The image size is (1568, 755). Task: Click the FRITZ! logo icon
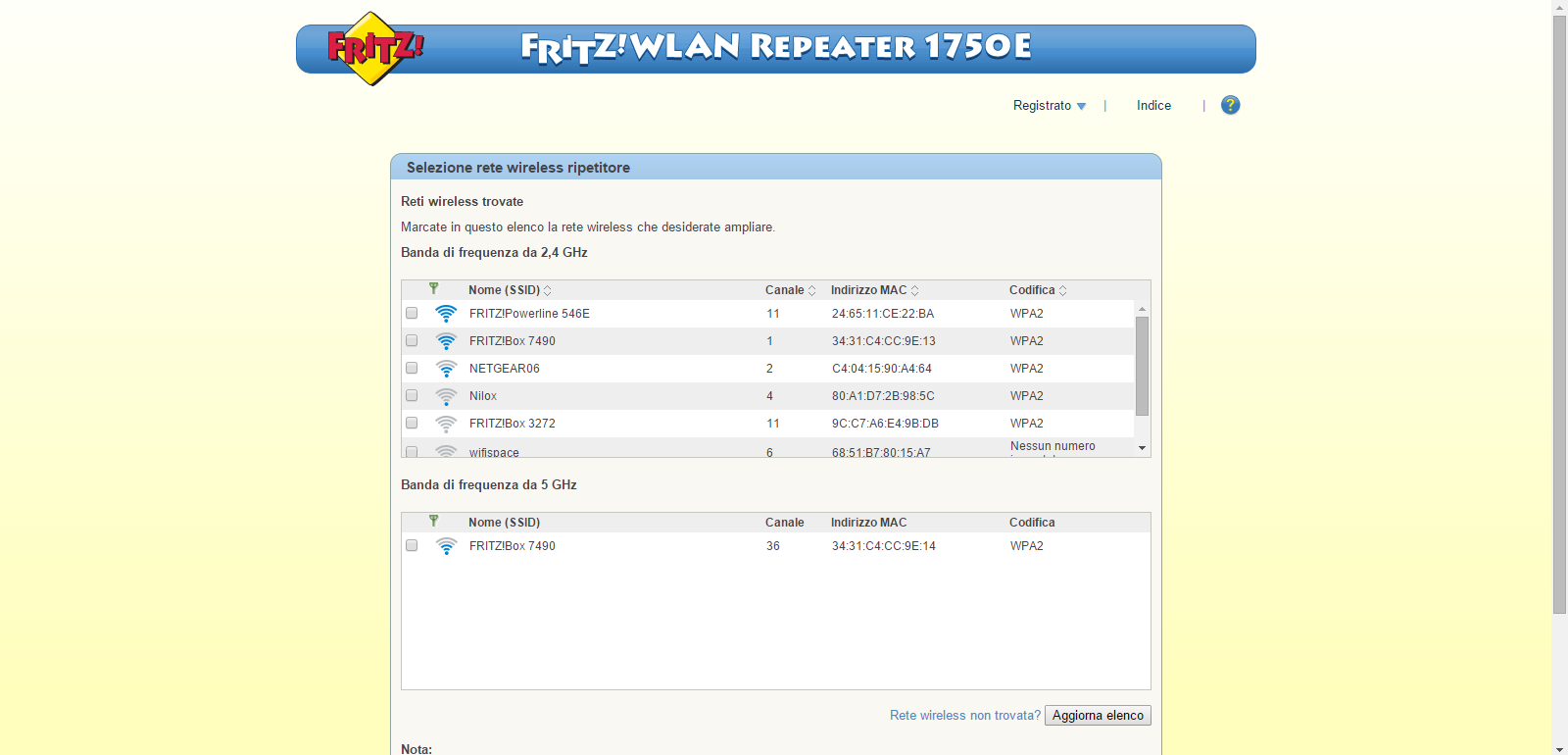point(373,48)
